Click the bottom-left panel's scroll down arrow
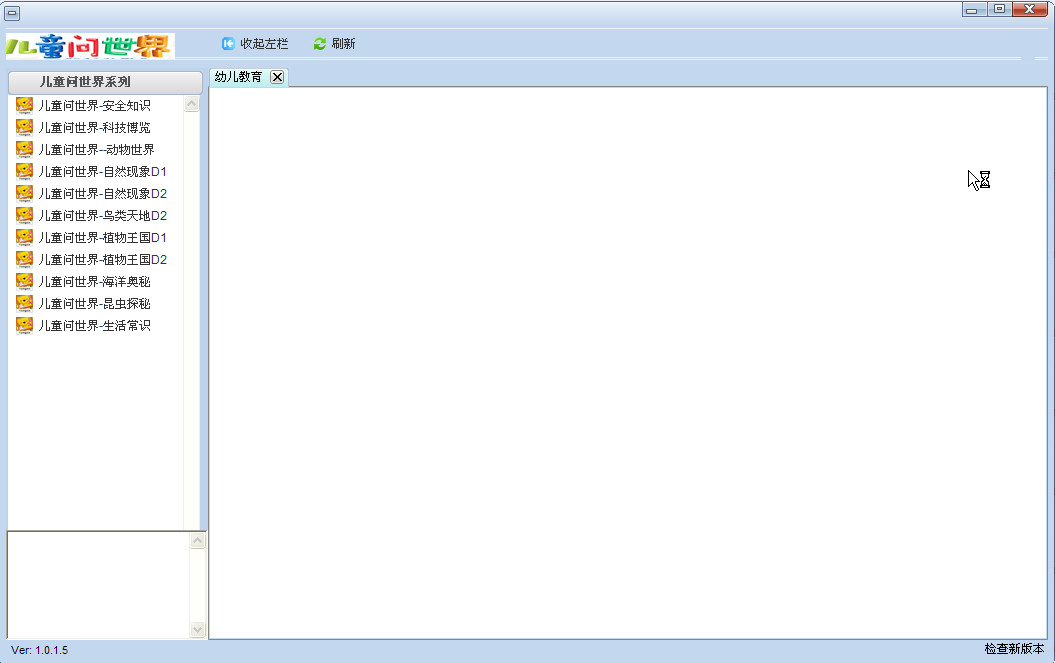Viewport: 1055px width, 663px height. [x=197, y=629]
